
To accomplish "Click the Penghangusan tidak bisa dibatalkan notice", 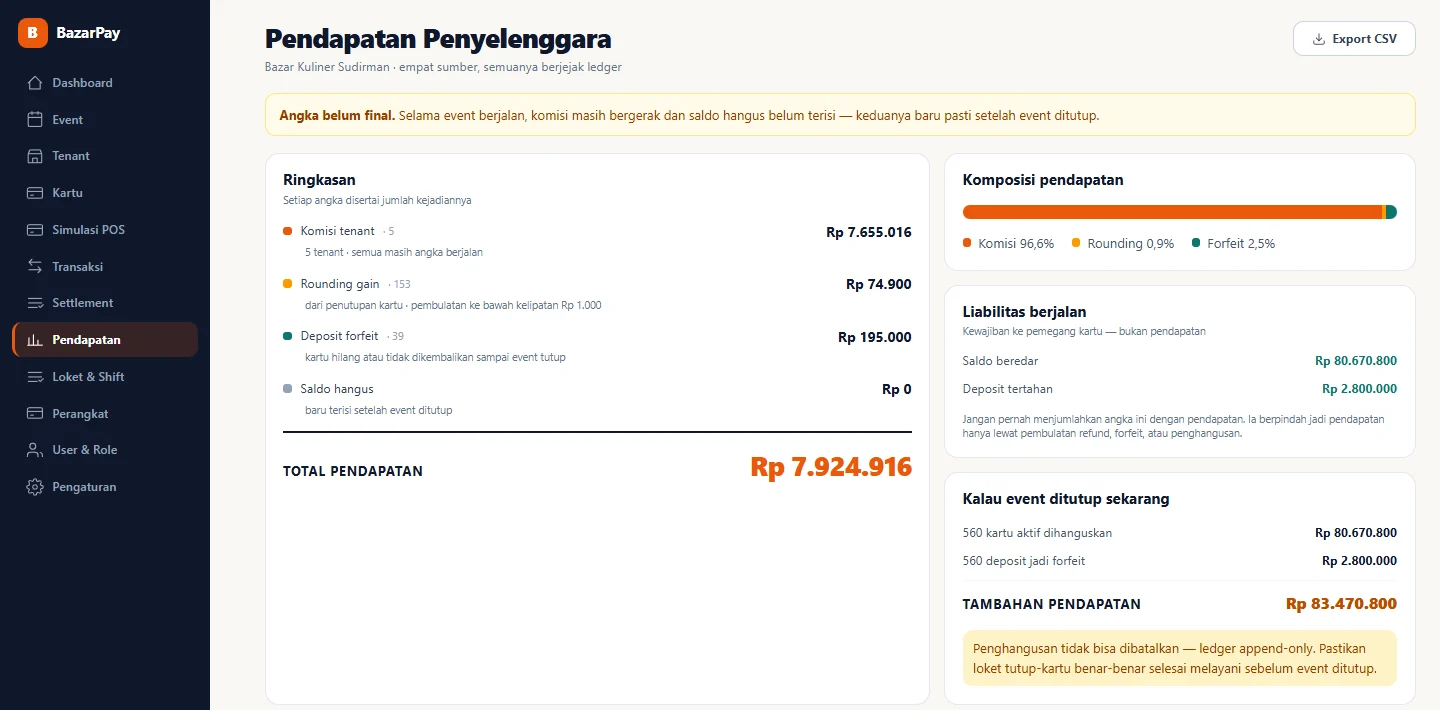I will click(1180, 658).
